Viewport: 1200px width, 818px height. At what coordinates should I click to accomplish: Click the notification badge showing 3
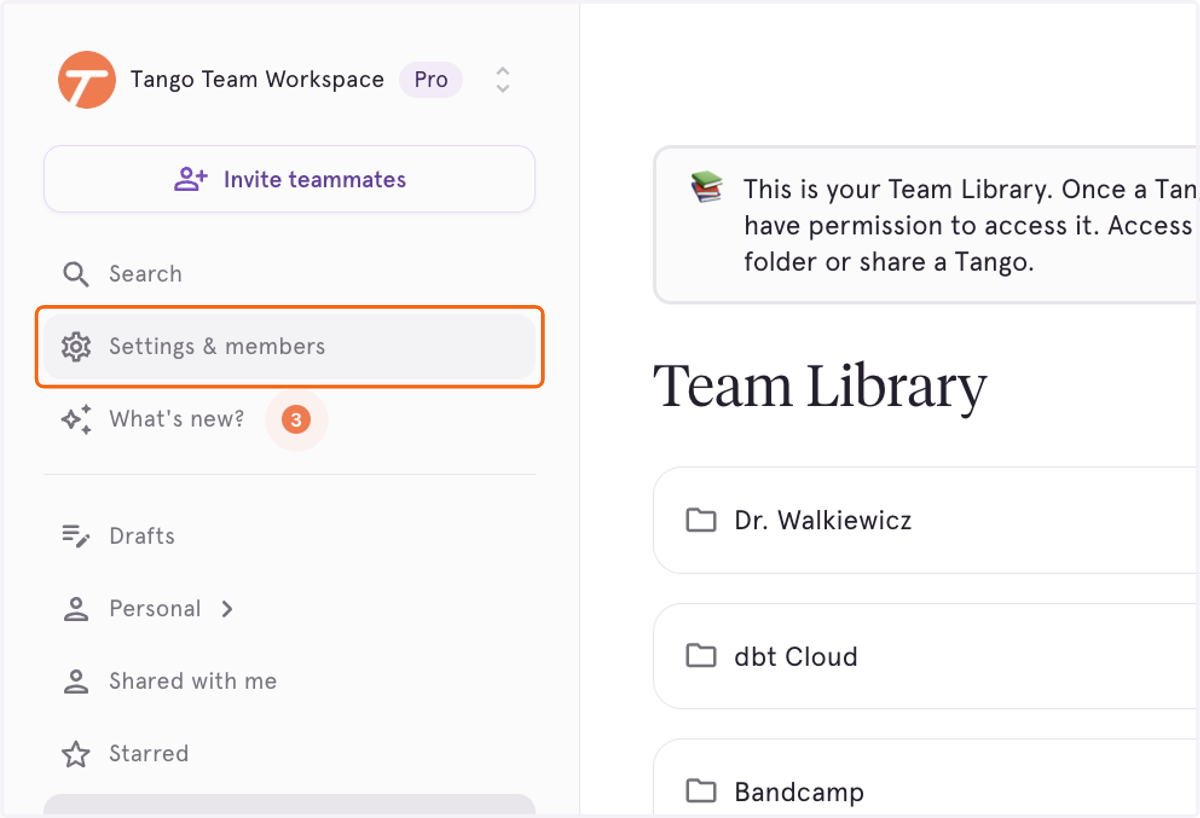(x=296, y=420)
